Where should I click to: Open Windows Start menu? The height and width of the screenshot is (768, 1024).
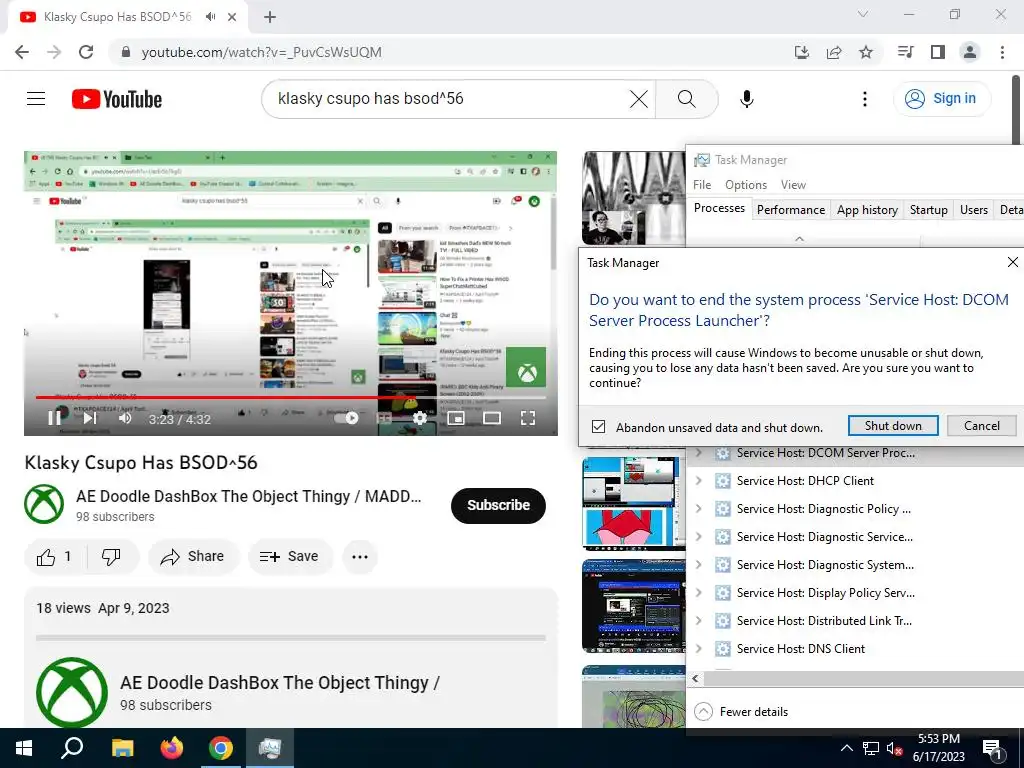point(24,748)
